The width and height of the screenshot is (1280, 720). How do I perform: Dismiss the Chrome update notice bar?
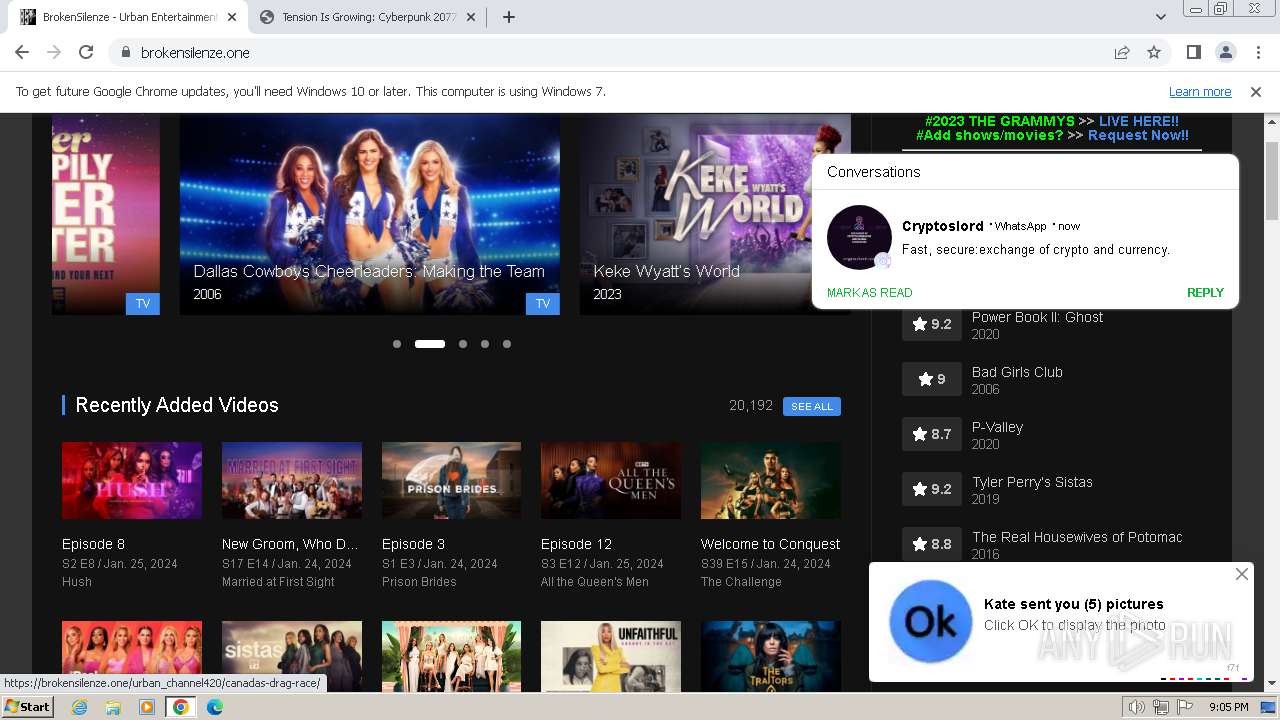pyautogui.click(x=1256, y=91)
